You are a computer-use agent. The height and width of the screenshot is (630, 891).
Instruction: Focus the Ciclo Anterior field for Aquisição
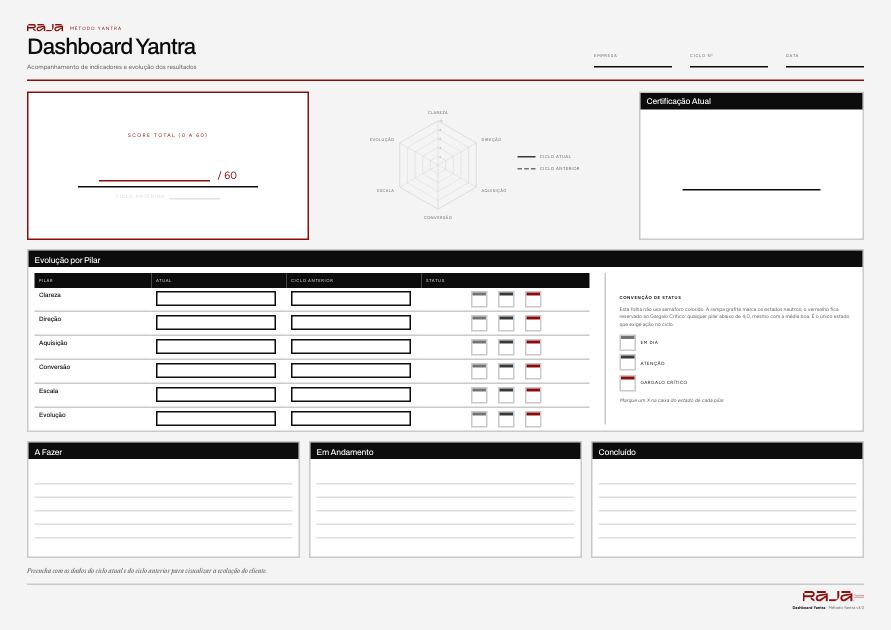click(351, 346)
